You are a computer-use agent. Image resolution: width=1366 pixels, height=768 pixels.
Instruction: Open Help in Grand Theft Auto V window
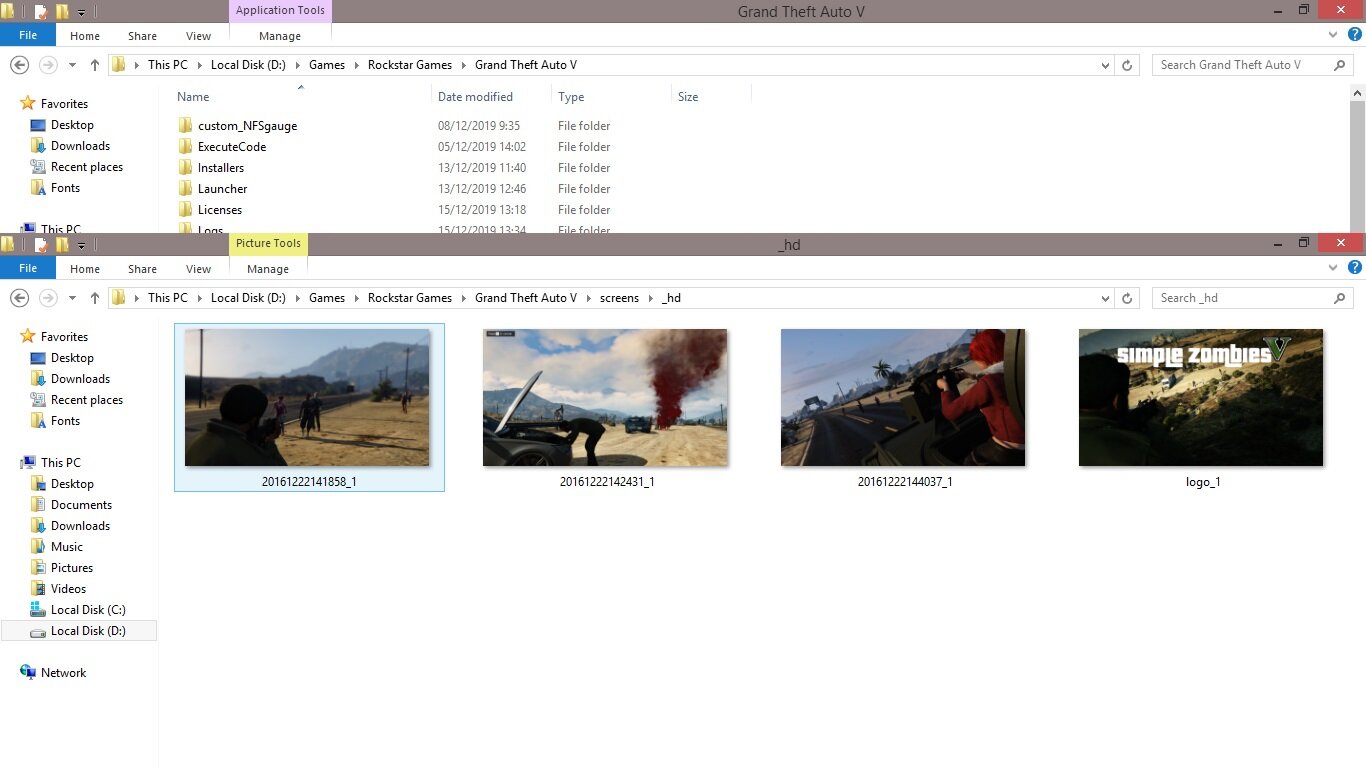pyautogui.click(x=1355, y=35)
